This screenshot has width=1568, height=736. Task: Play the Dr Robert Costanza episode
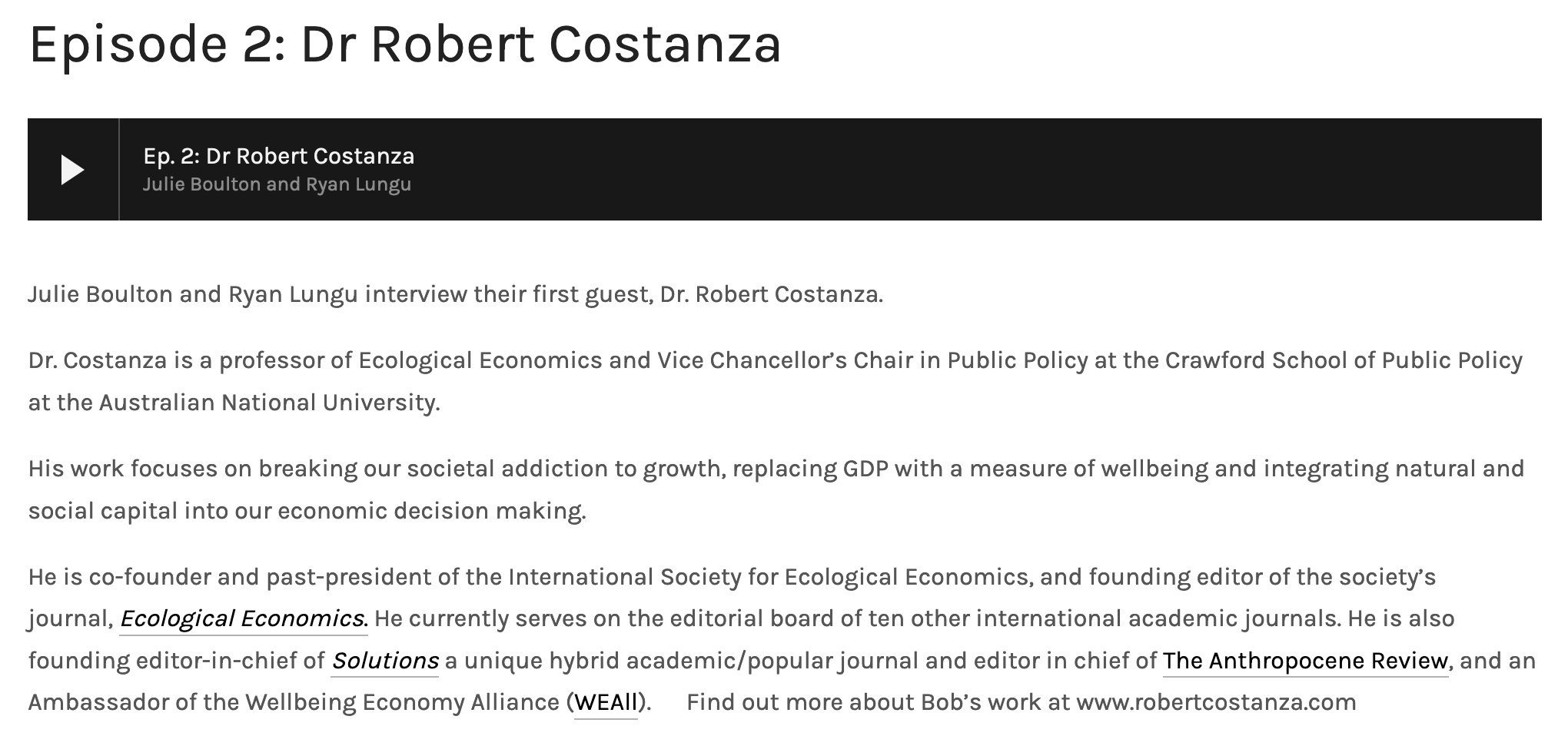(x=72, y=170)
